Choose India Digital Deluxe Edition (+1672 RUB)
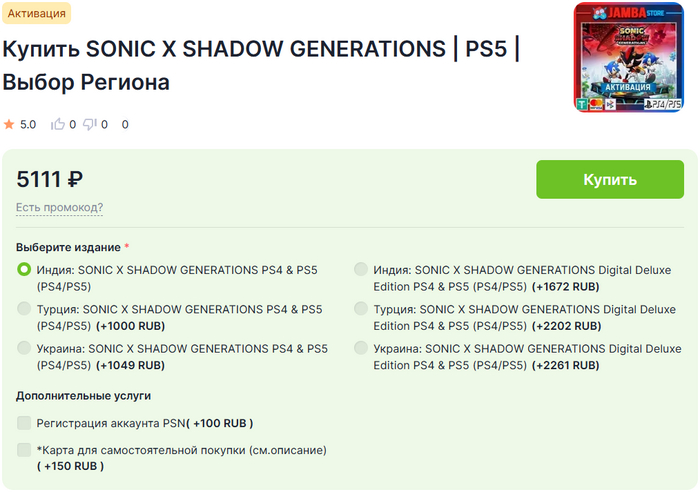 point(360,270)
